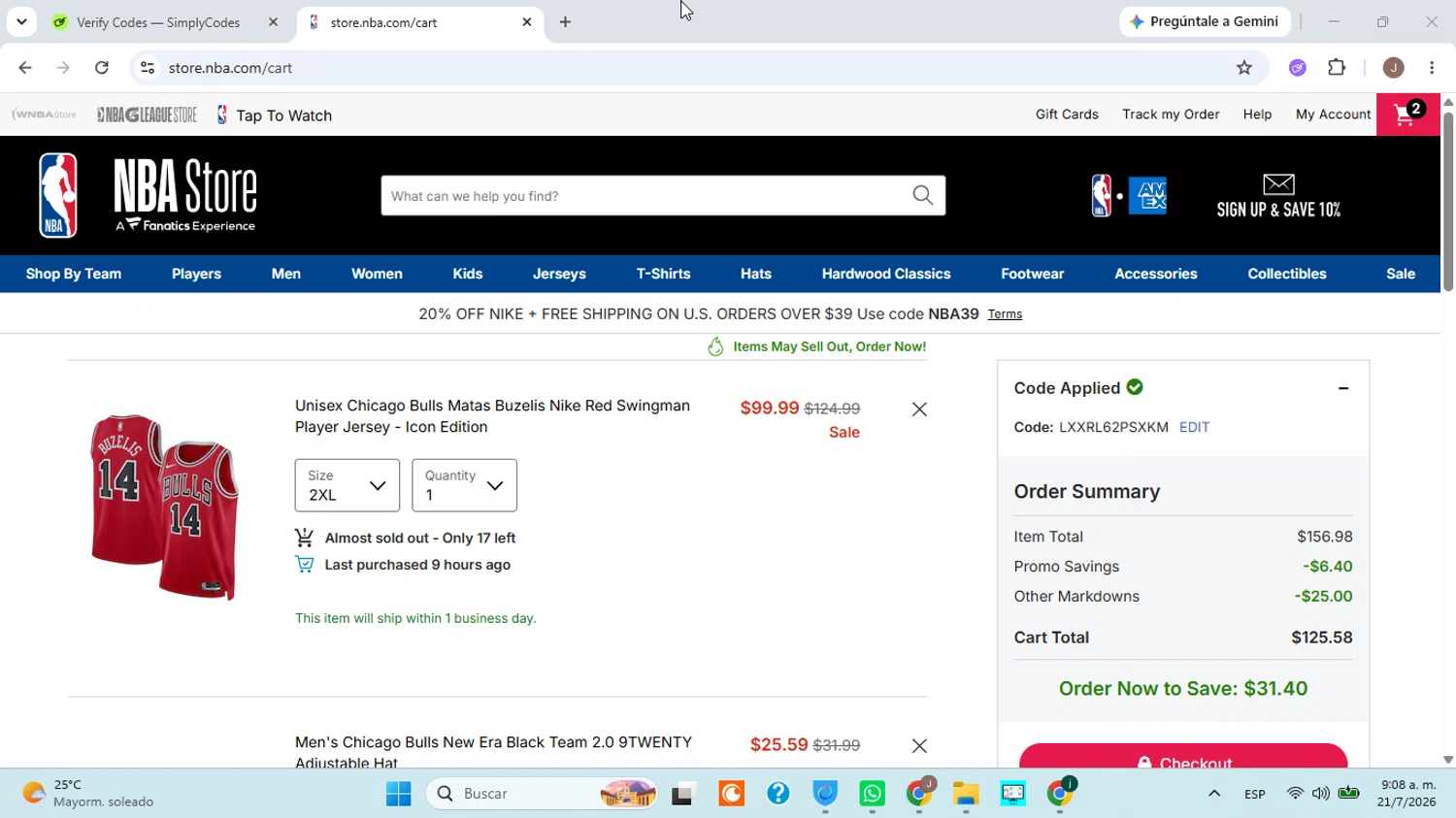Open the Windows Start menu
Image resolution: width=1456 pixels, height=818 pixels.
coord(398,794)
